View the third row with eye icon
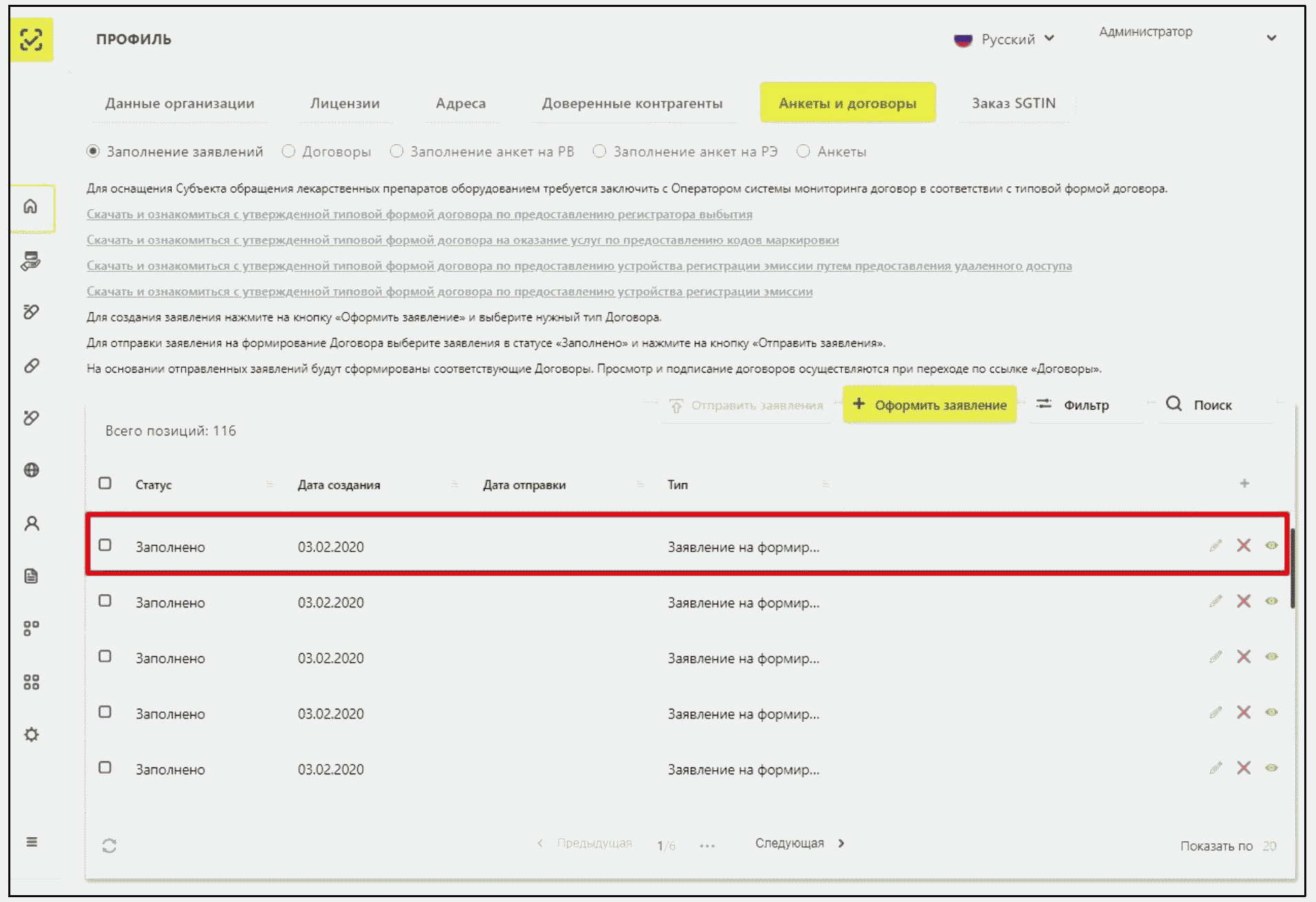The image size is (1316, 902). click(x=1271, y=656)
